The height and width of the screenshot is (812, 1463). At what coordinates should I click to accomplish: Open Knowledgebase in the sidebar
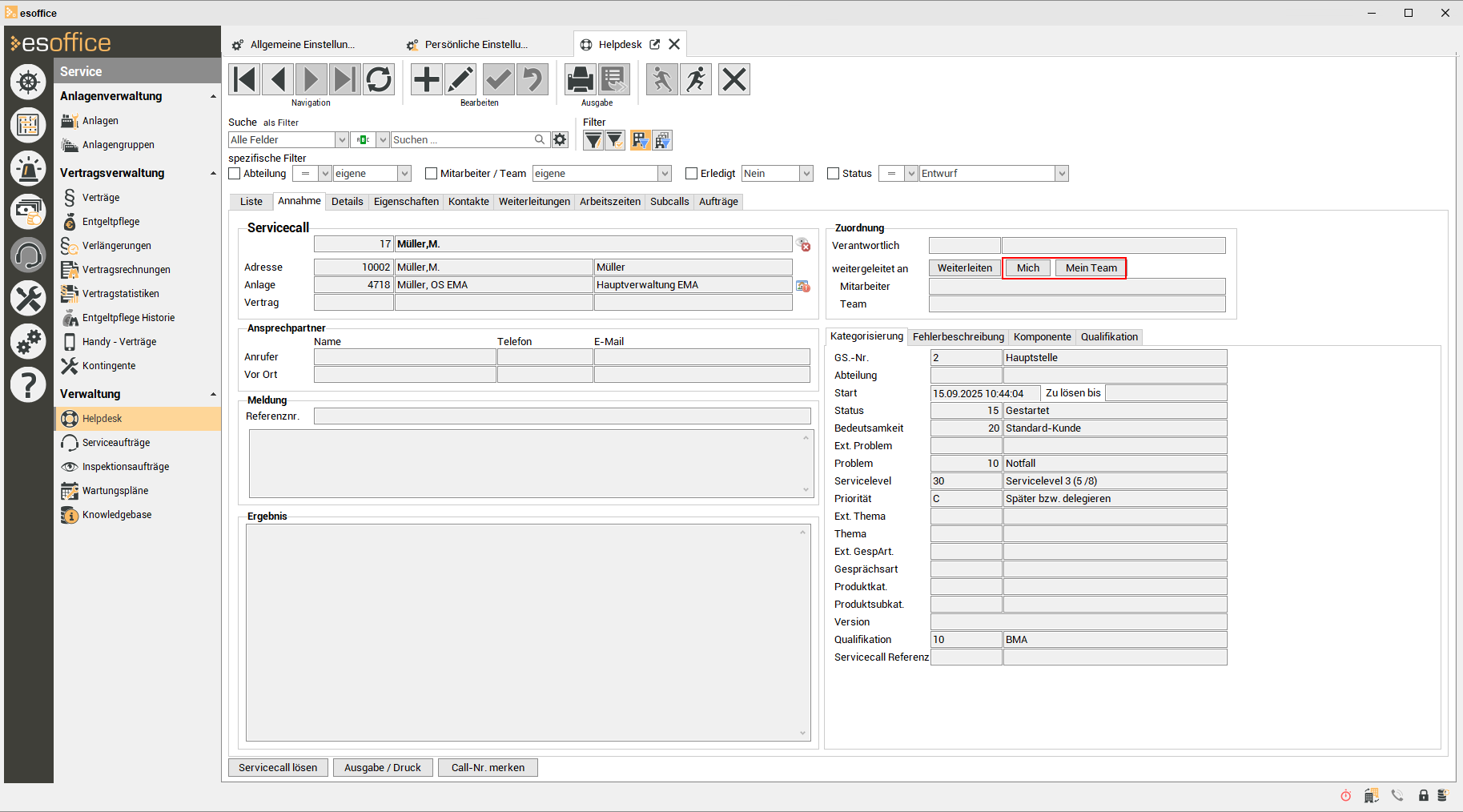click(117, 515)
